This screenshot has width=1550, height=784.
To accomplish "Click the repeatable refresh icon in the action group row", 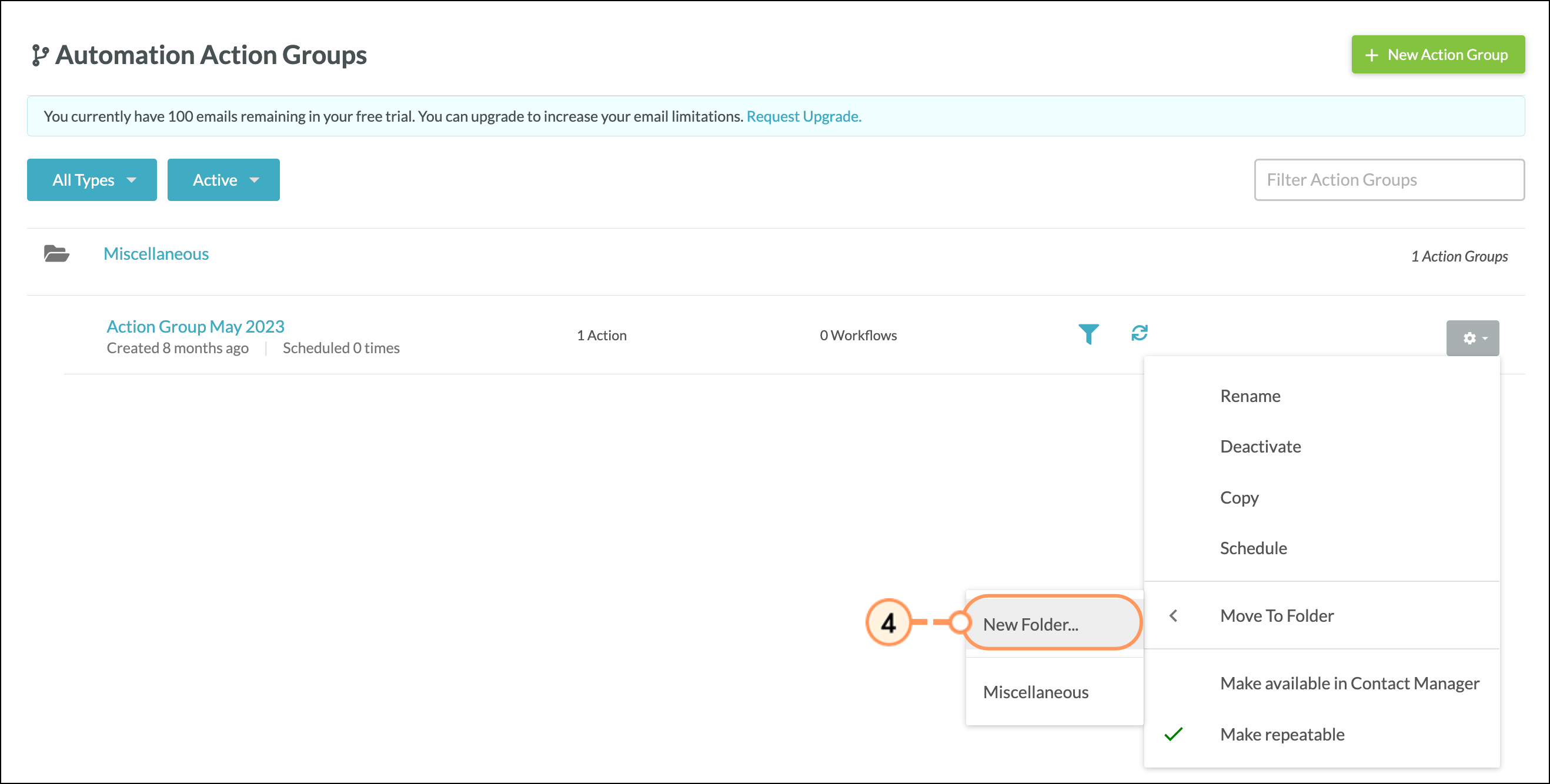I will pos(1140,333).
